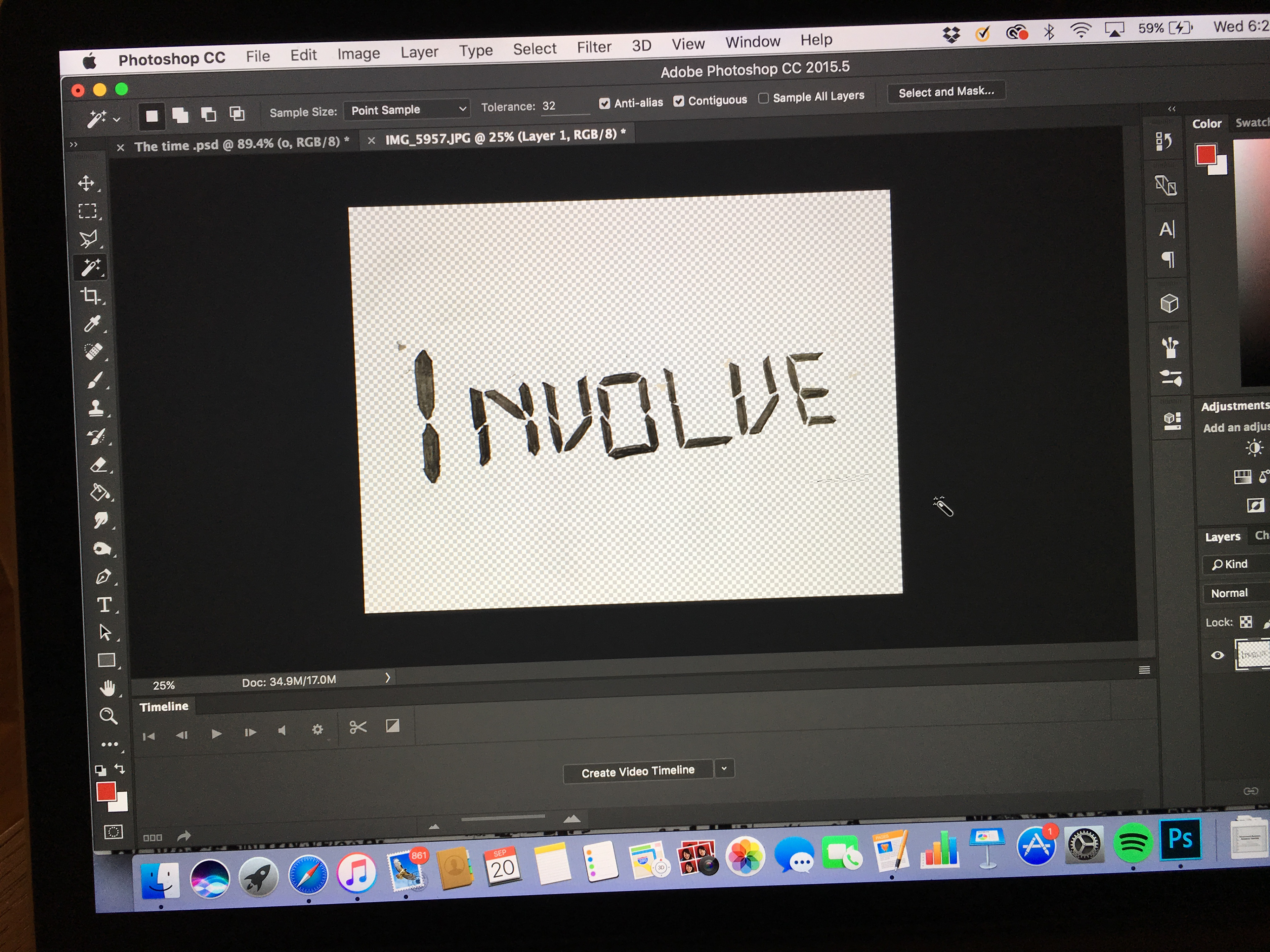Viewport: 1270px width, 952px height.
Task: Click the Color panel foreground red swatch
Action: [x=1206, y=154]
